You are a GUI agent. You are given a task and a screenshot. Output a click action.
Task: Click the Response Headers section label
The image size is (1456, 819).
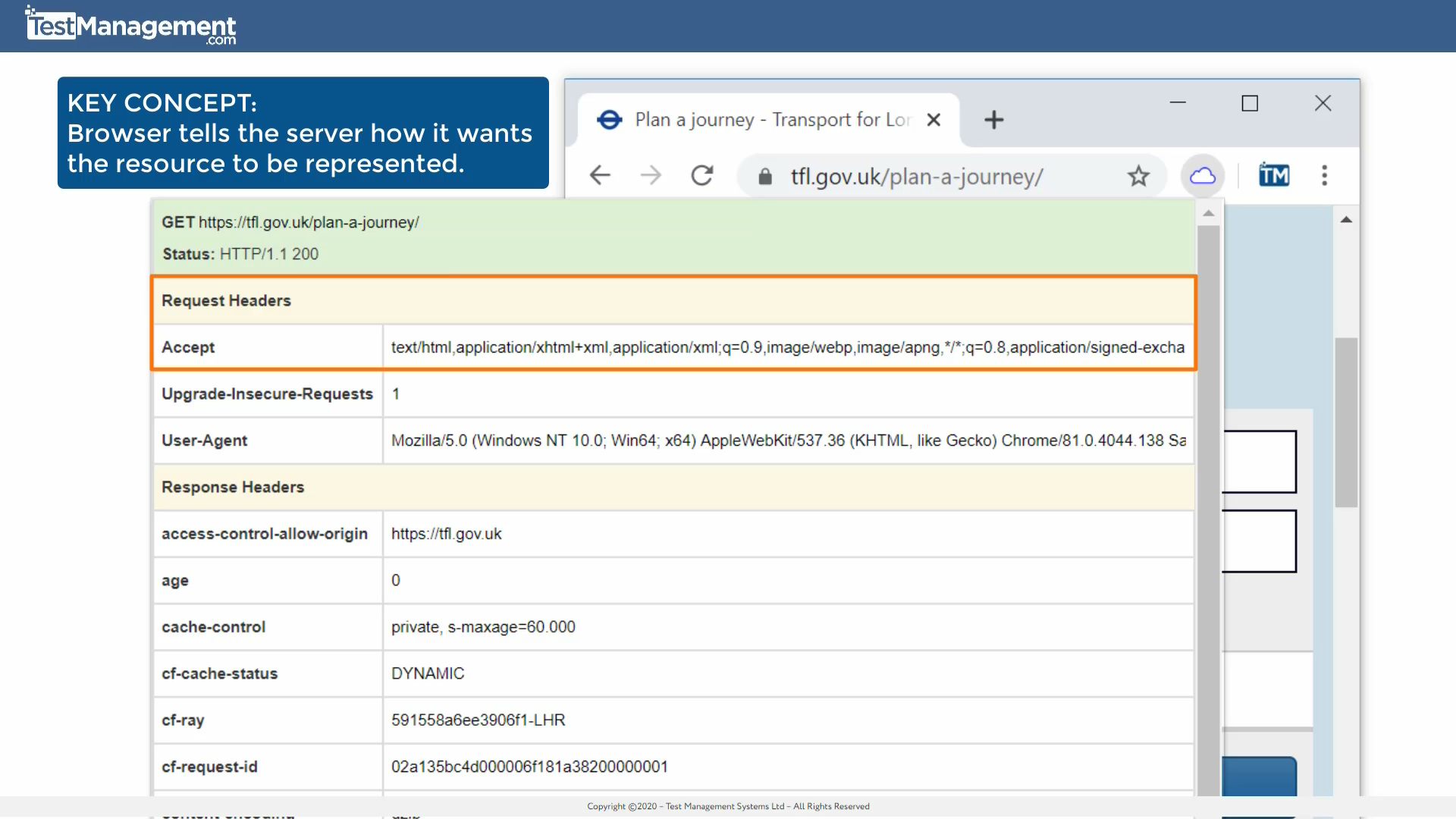(233, 486)
